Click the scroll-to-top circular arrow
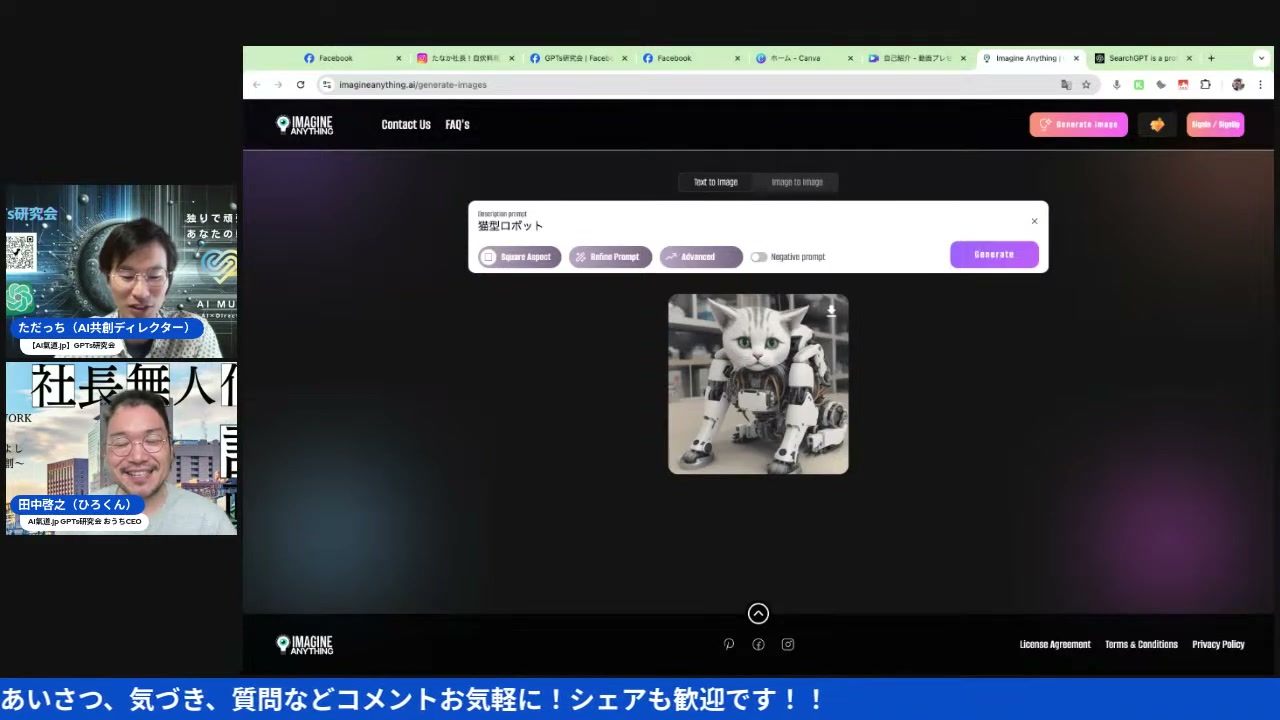This screenshot has height=720, width=1280. [x=758, y=614]
